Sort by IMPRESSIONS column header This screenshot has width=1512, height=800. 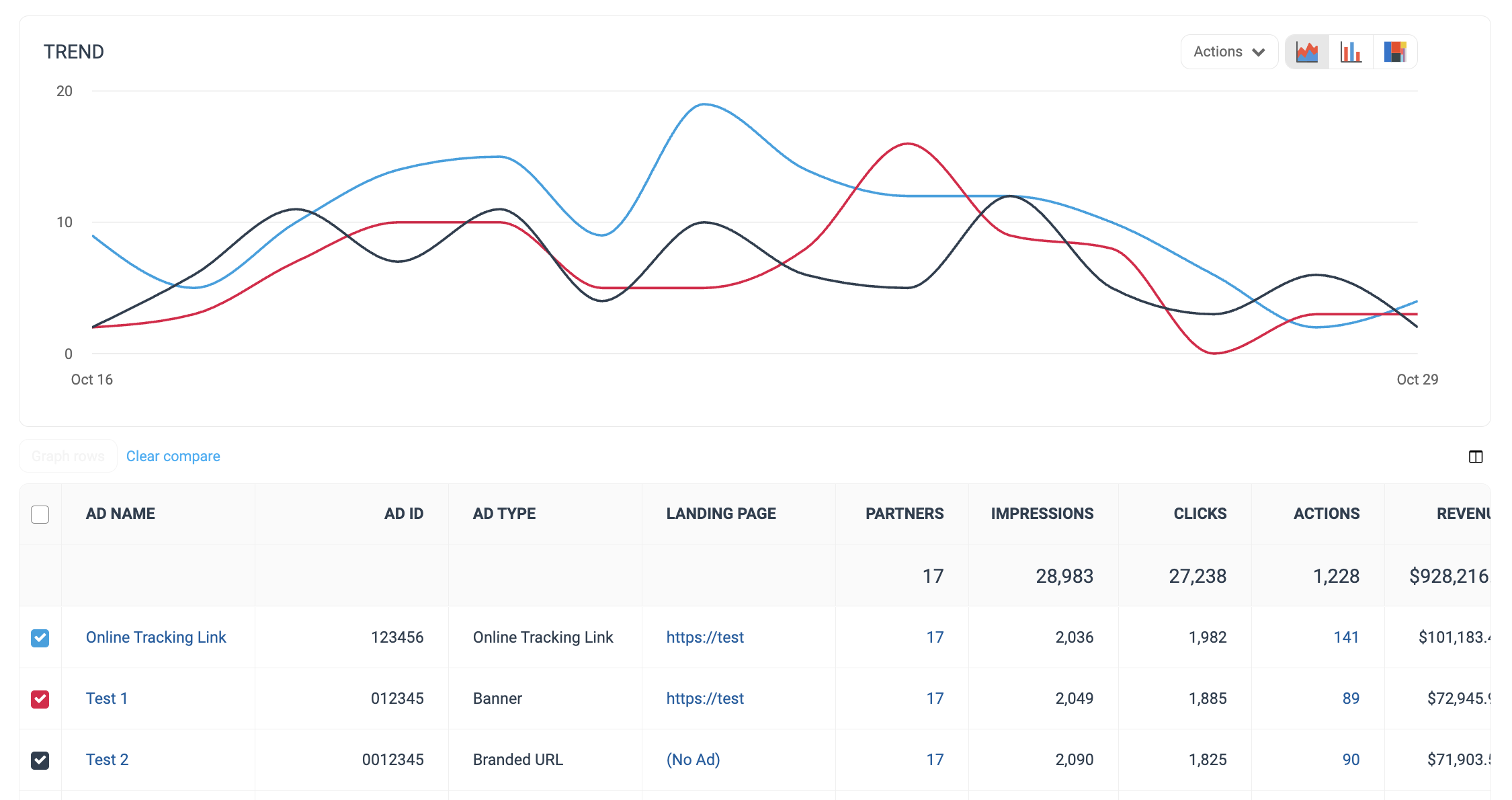pyautogui.click(x=1042, y=514)
